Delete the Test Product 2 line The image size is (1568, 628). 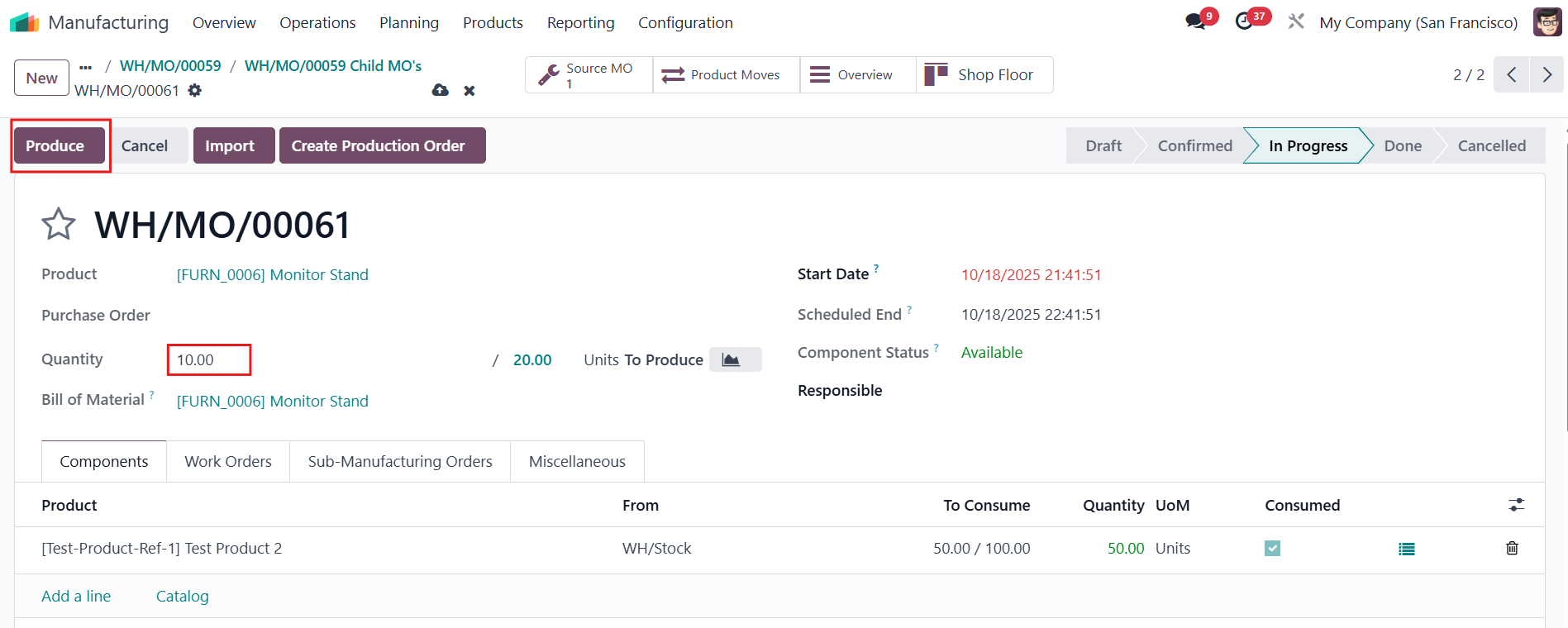pos(1512,549)
